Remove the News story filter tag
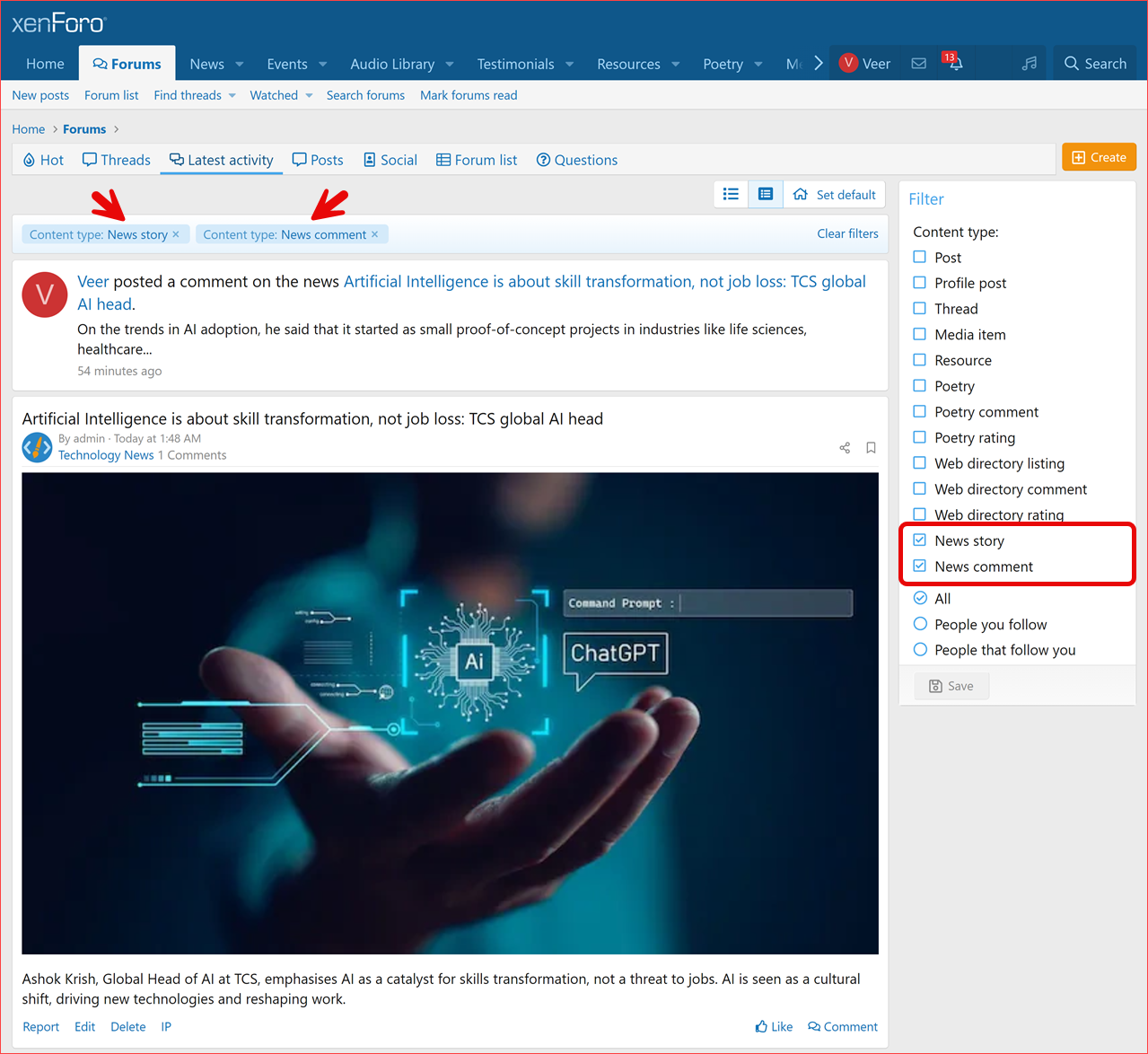Image resolution: width=1148 pixels, height=1054 pixels. tap(176, 234)
